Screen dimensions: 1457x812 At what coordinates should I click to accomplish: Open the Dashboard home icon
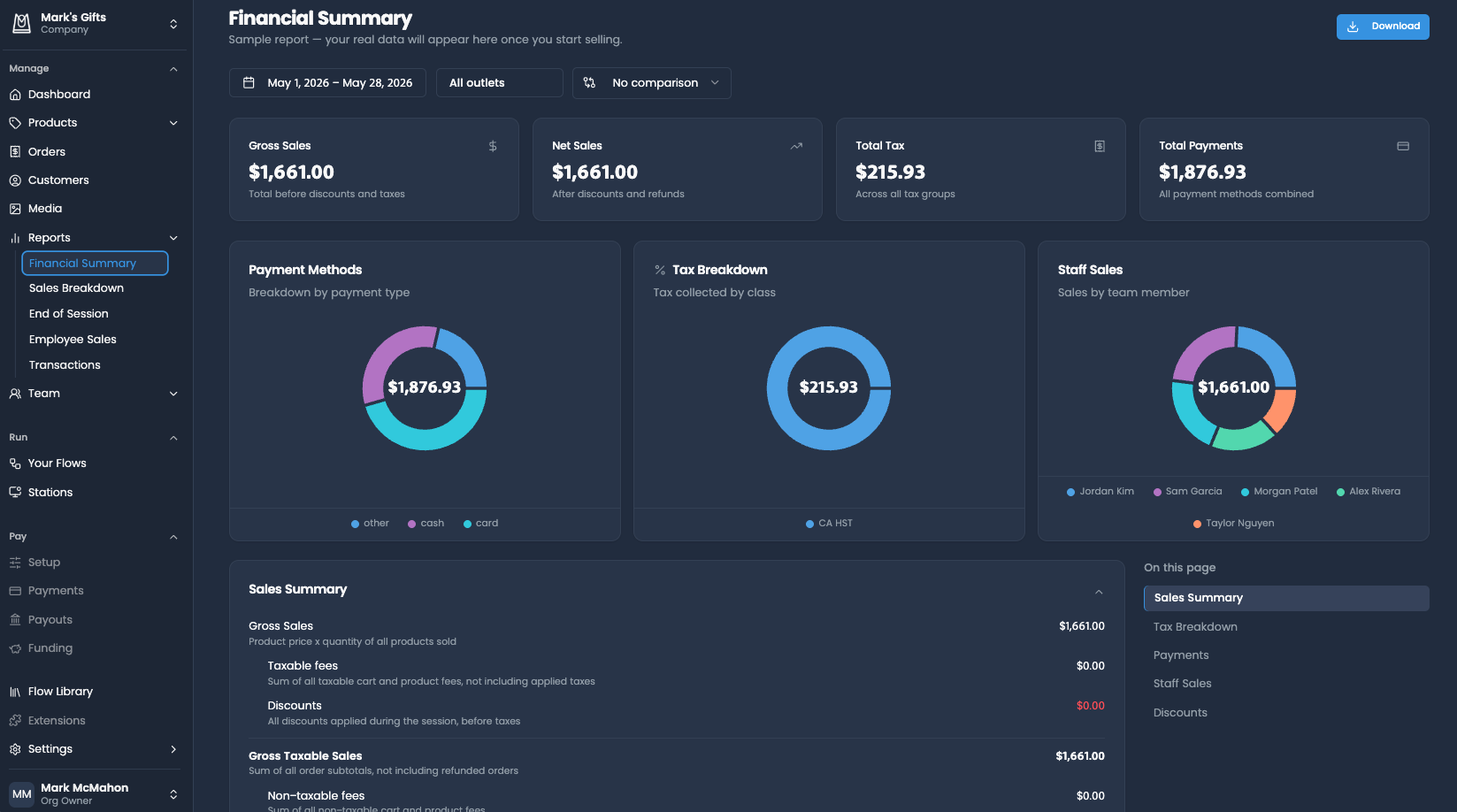click(15, 95)
